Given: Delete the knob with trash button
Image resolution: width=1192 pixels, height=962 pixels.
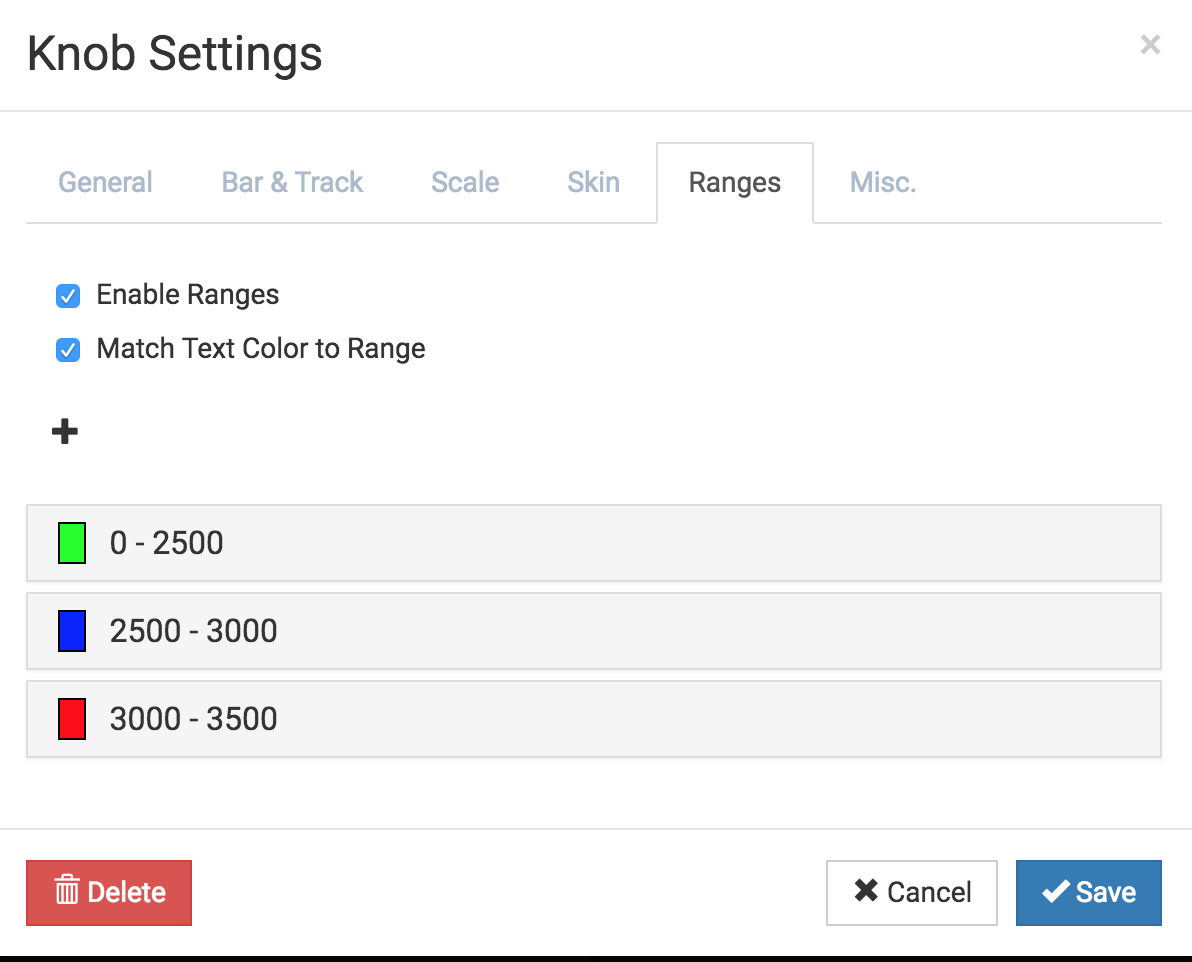Looking at the screenshot, I should (x=109, y=892).
